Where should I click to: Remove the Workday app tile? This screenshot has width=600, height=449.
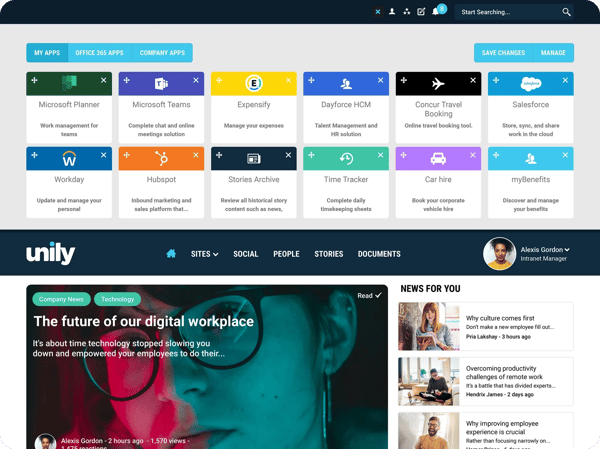[x=104, y=155]
